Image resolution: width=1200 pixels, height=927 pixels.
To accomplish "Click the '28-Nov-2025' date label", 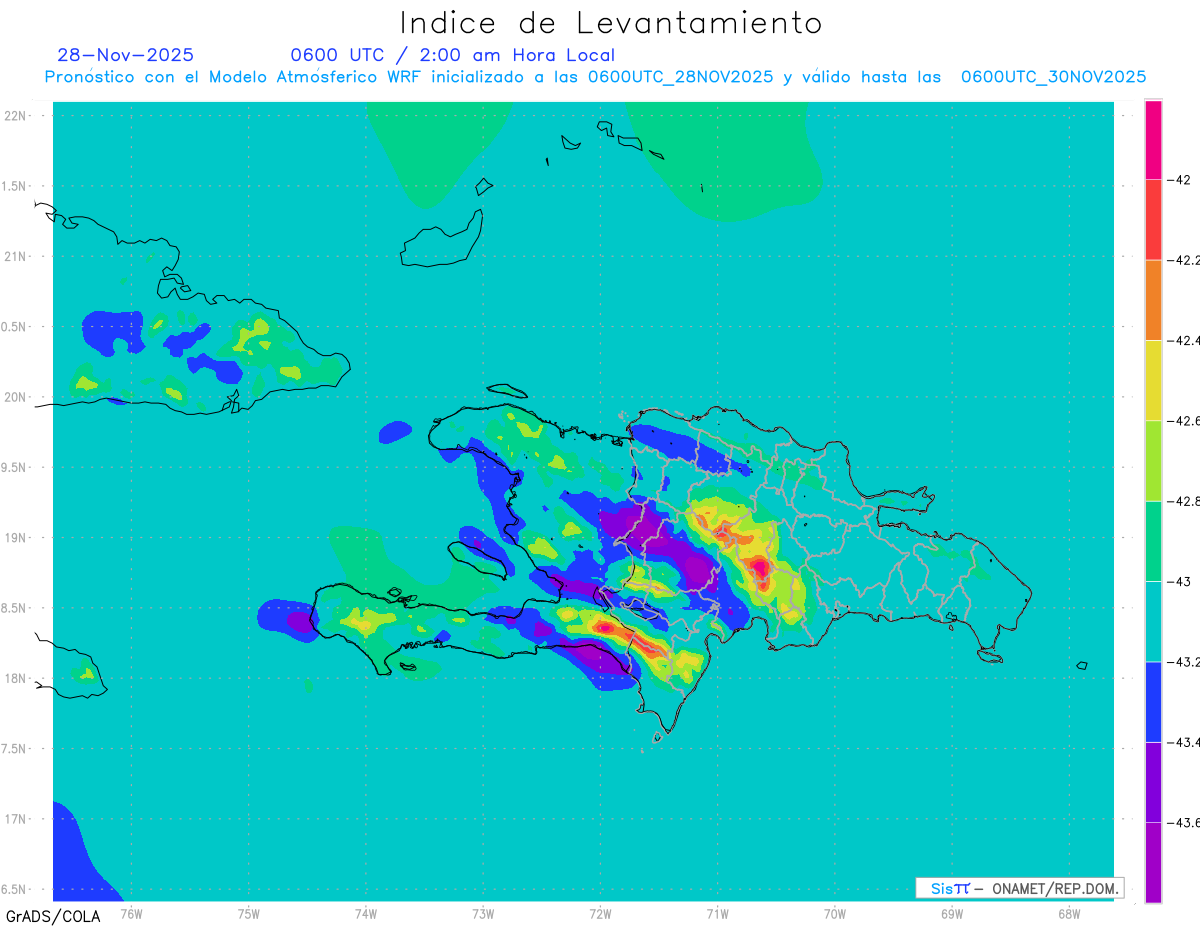I will (x=125, y=55).
